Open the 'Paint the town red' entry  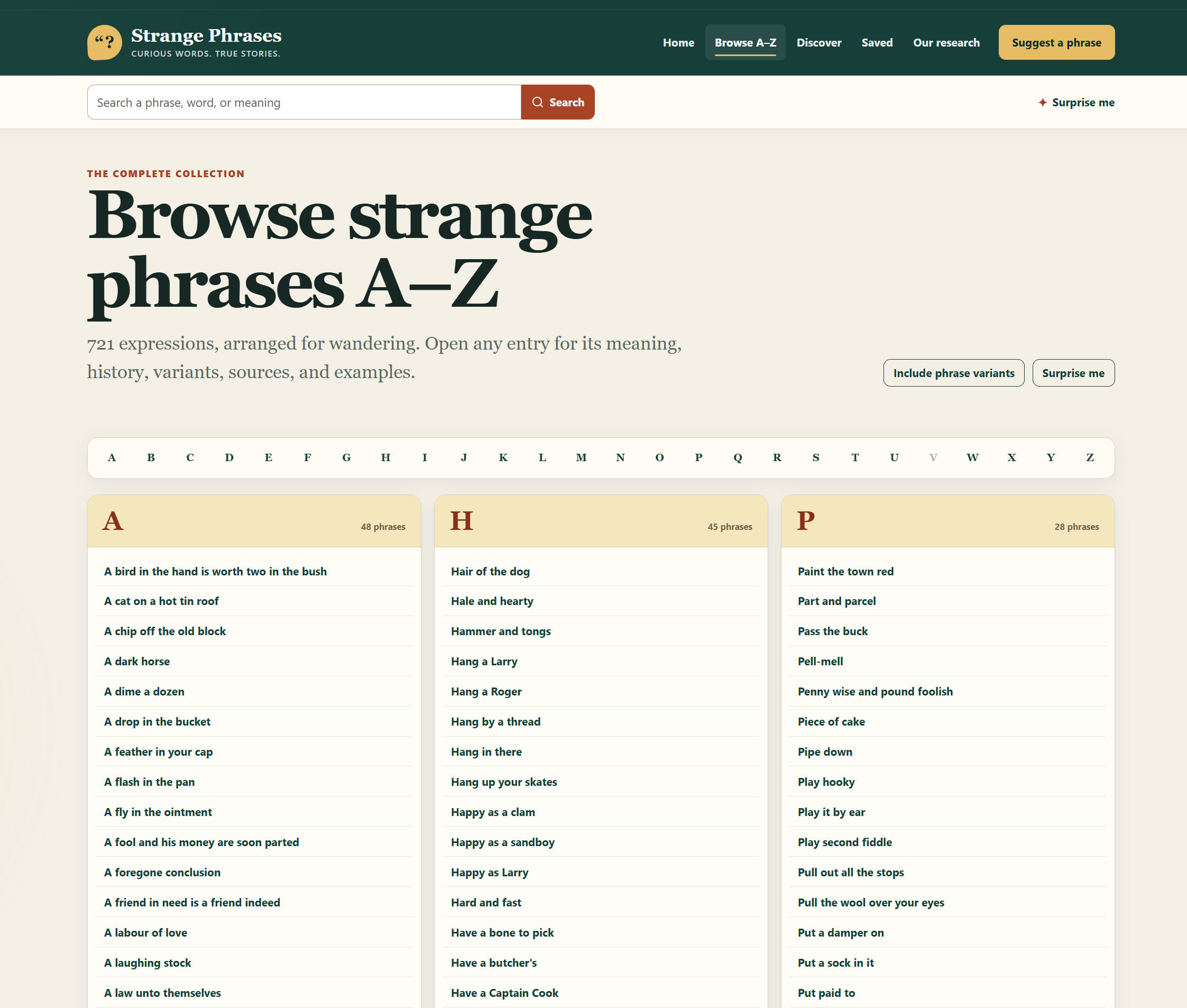point(947,571)
